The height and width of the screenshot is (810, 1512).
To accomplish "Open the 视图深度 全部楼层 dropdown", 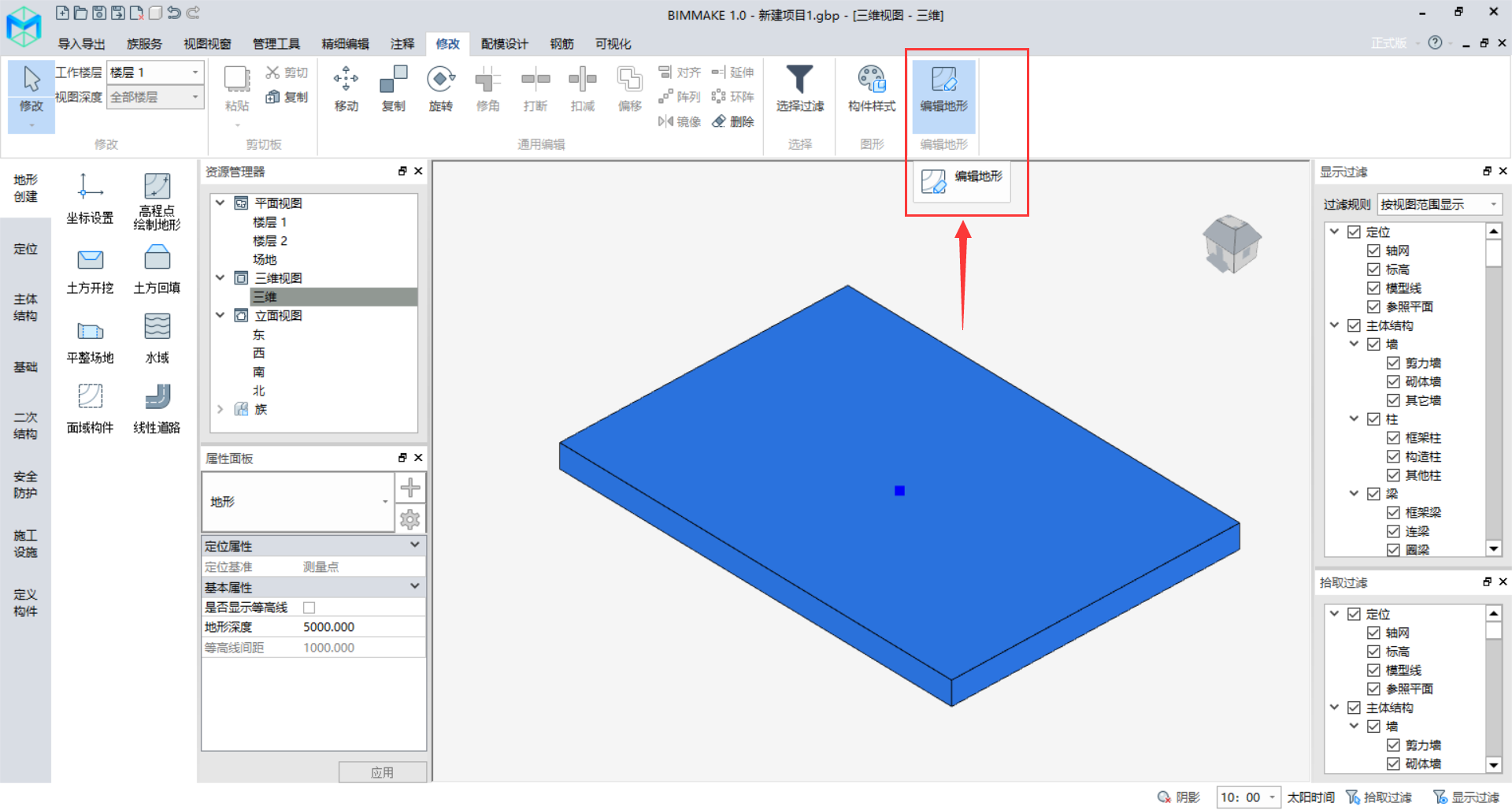I will pos(155,97).
